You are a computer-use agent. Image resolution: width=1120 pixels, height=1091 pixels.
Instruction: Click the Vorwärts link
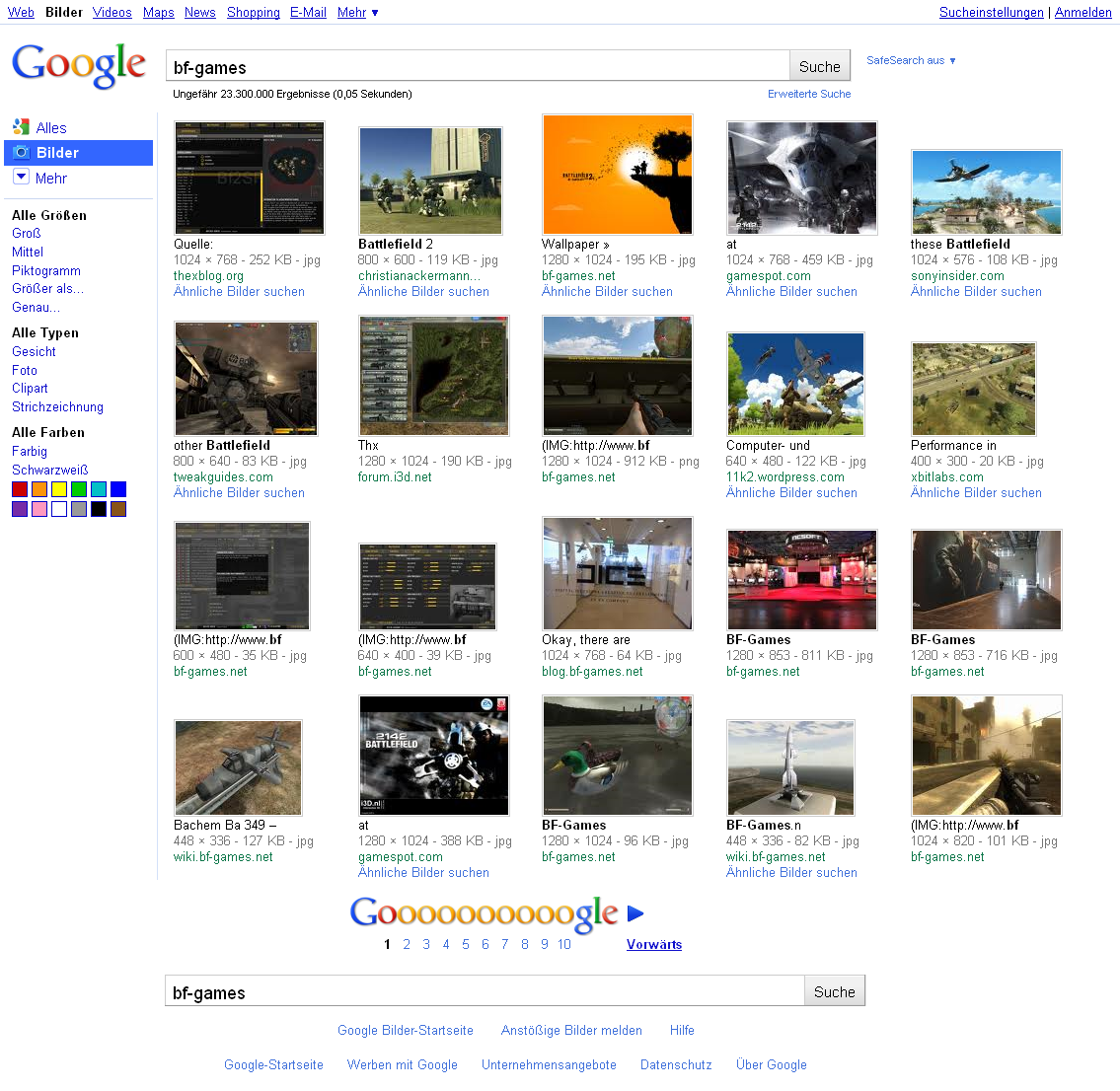pos(654,945)
